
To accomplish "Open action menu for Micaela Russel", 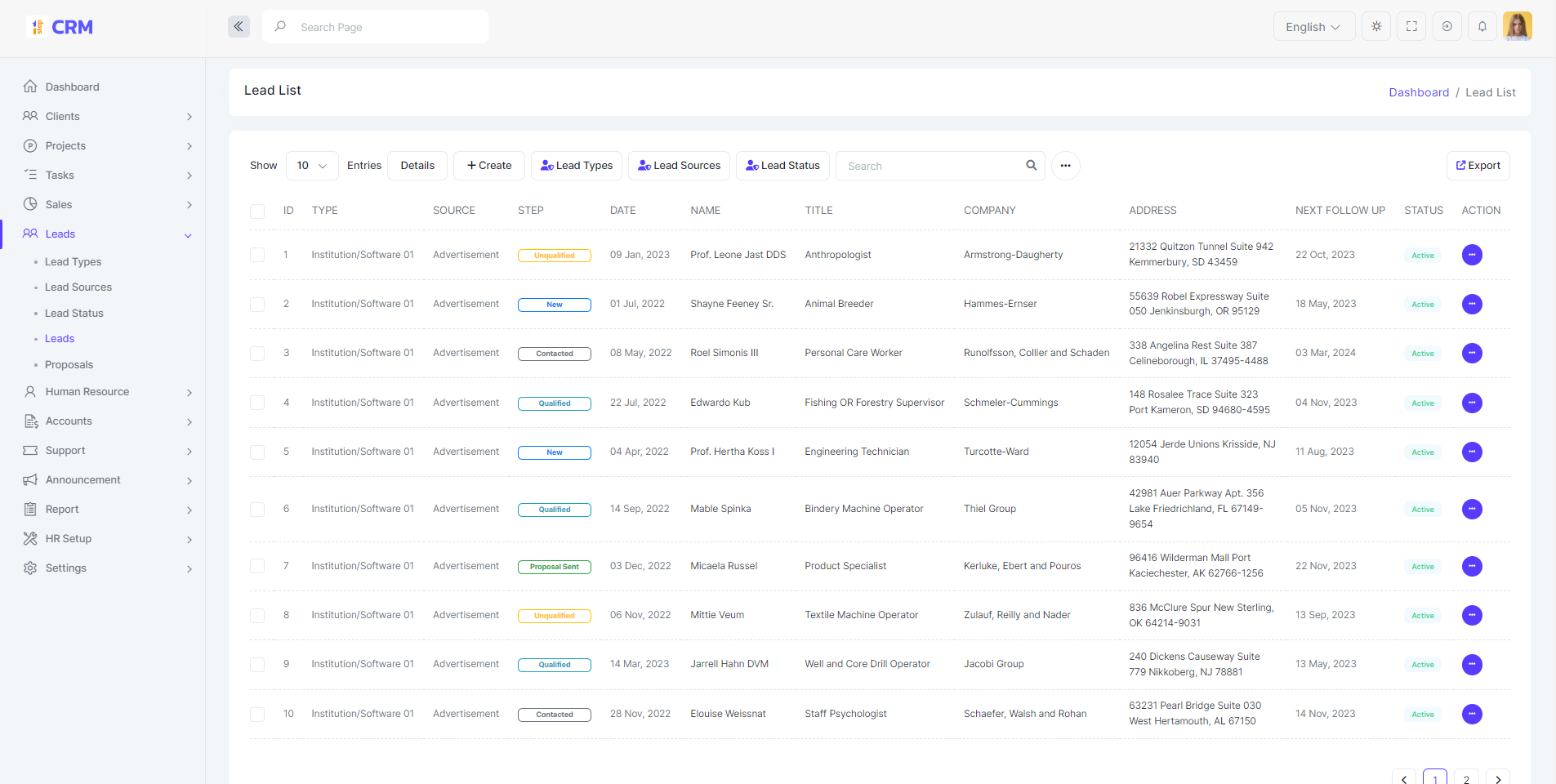I will (1472, 566).
